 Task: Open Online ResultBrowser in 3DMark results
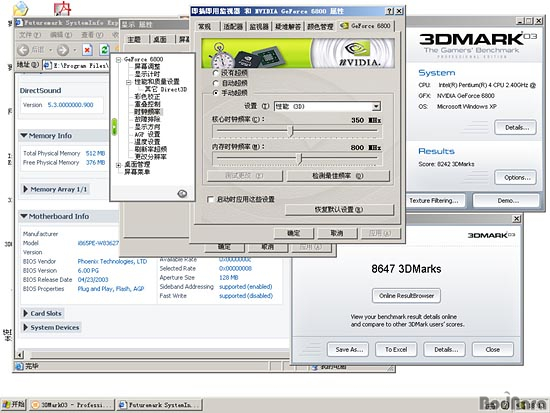pos(406,295)
